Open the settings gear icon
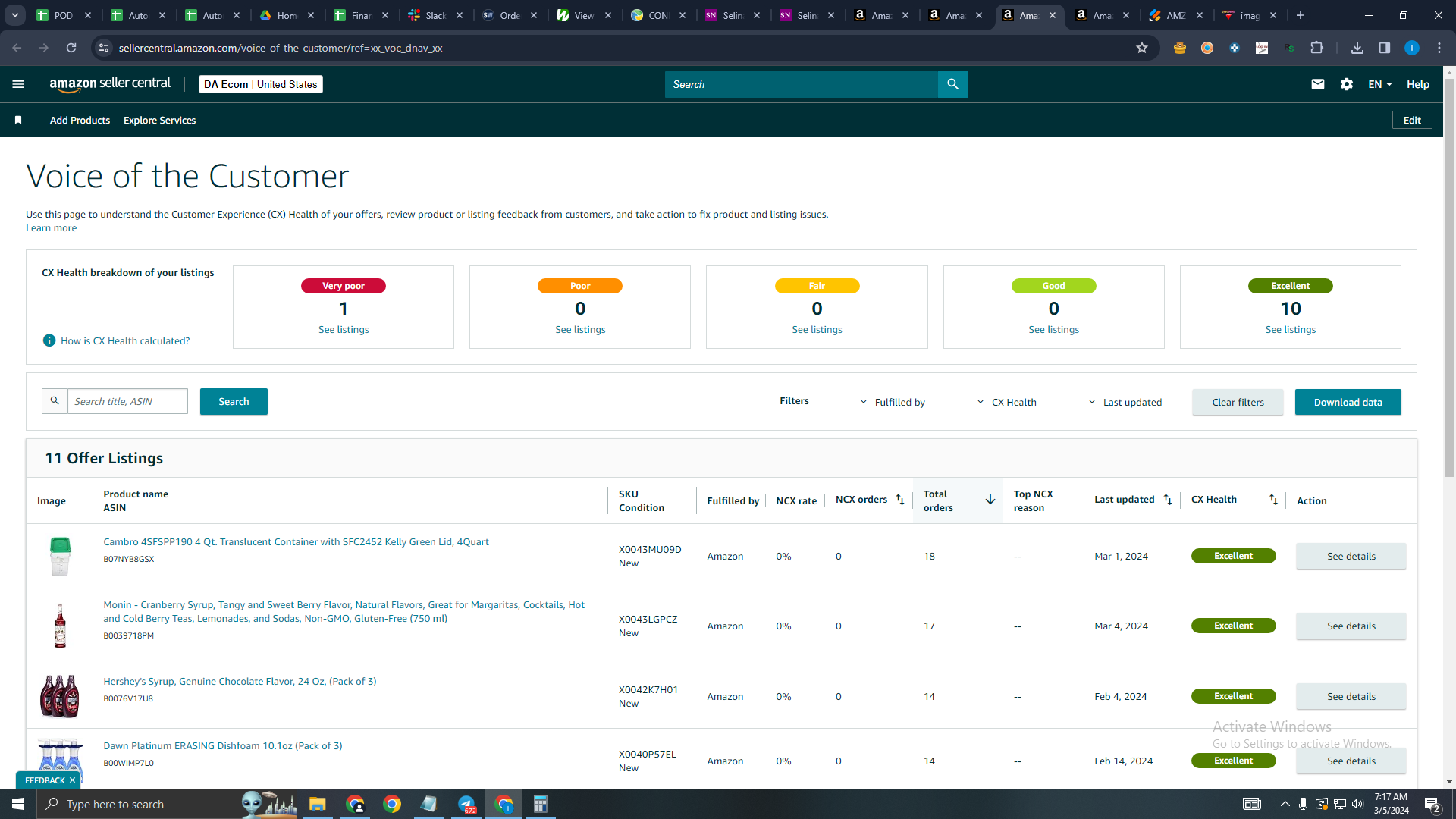 point(1347,84)
